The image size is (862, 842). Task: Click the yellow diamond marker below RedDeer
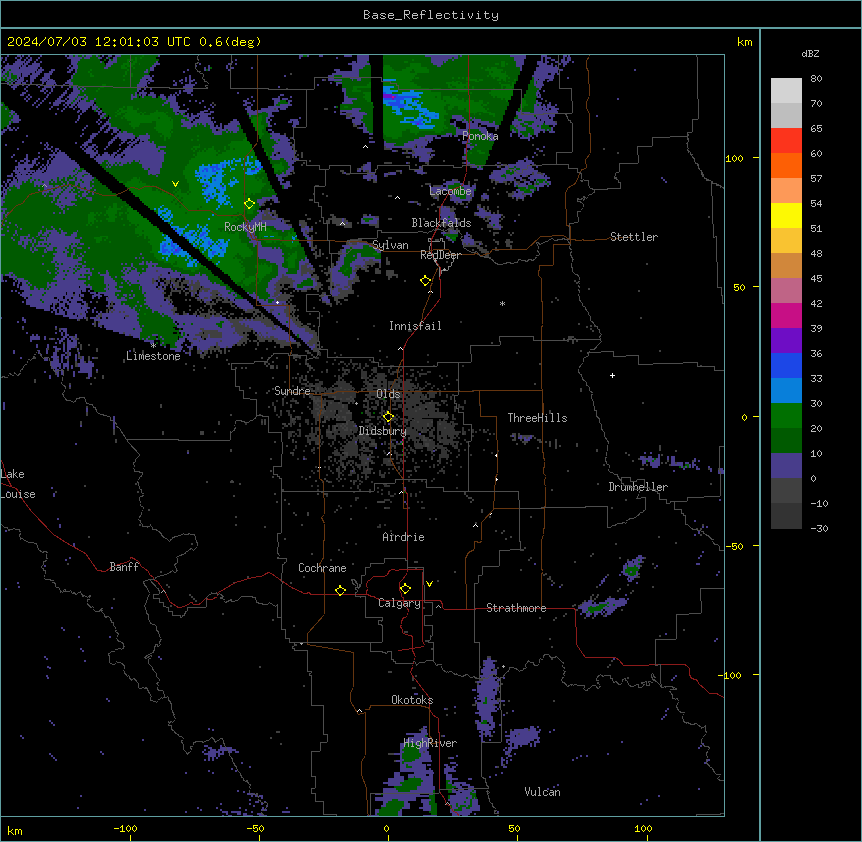tap(425, 281)
